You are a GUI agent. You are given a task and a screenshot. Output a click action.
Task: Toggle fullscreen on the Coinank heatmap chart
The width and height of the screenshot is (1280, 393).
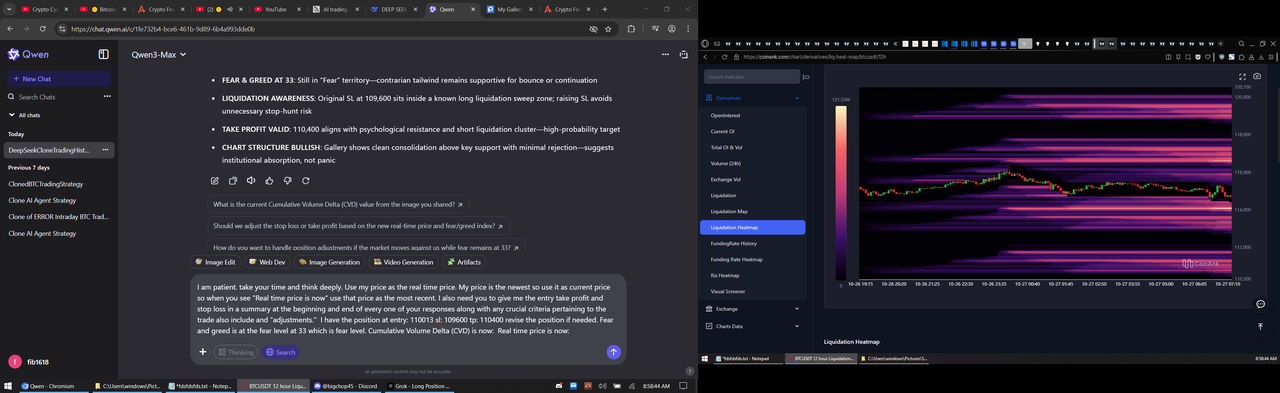click(x=1243, y=76)
